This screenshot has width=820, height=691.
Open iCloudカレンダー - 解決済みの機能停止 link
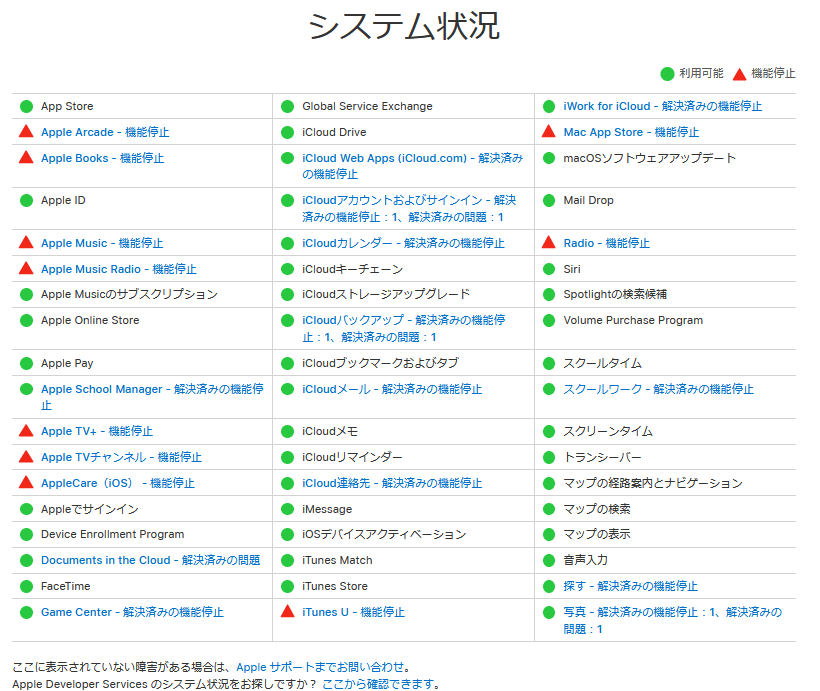[403, 243]
